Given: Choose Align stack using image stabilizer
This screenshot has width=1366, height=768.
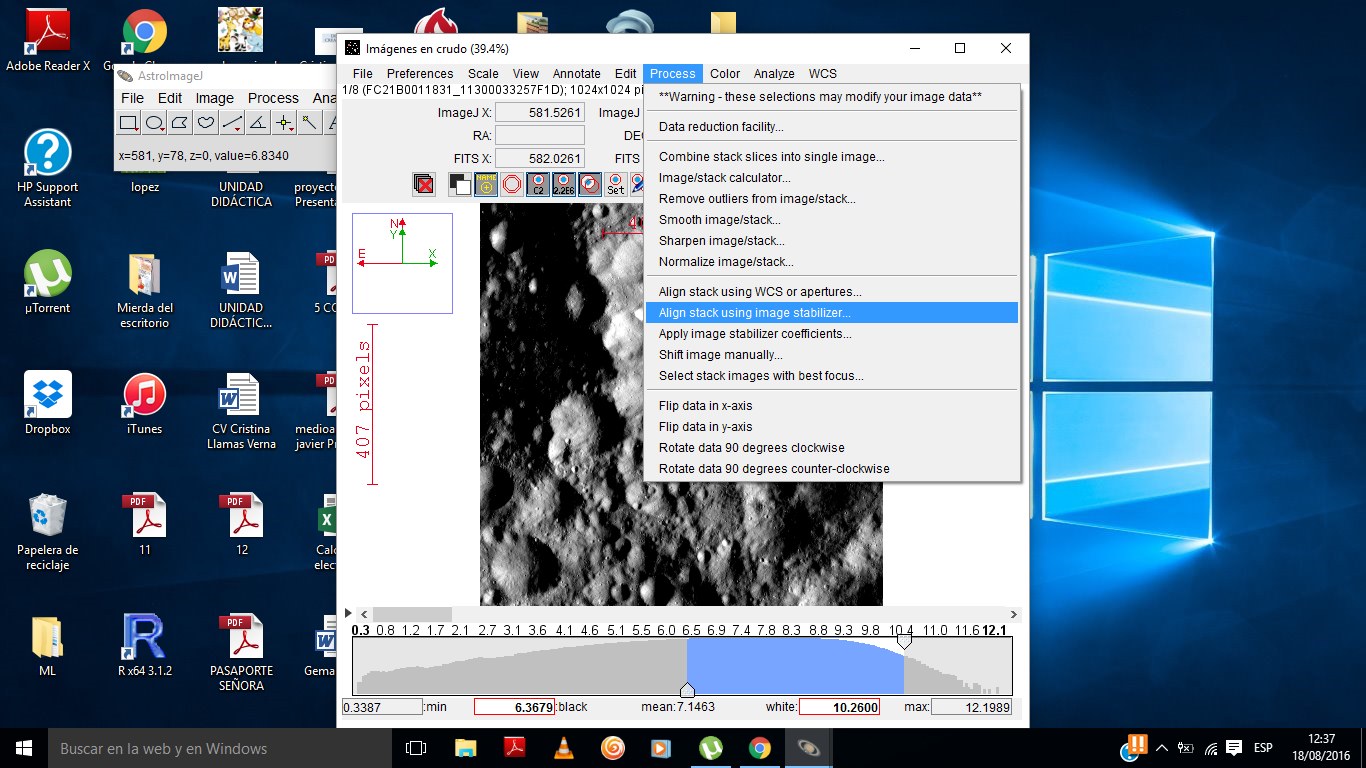Looking at the screenshot, I should (754, 313).
